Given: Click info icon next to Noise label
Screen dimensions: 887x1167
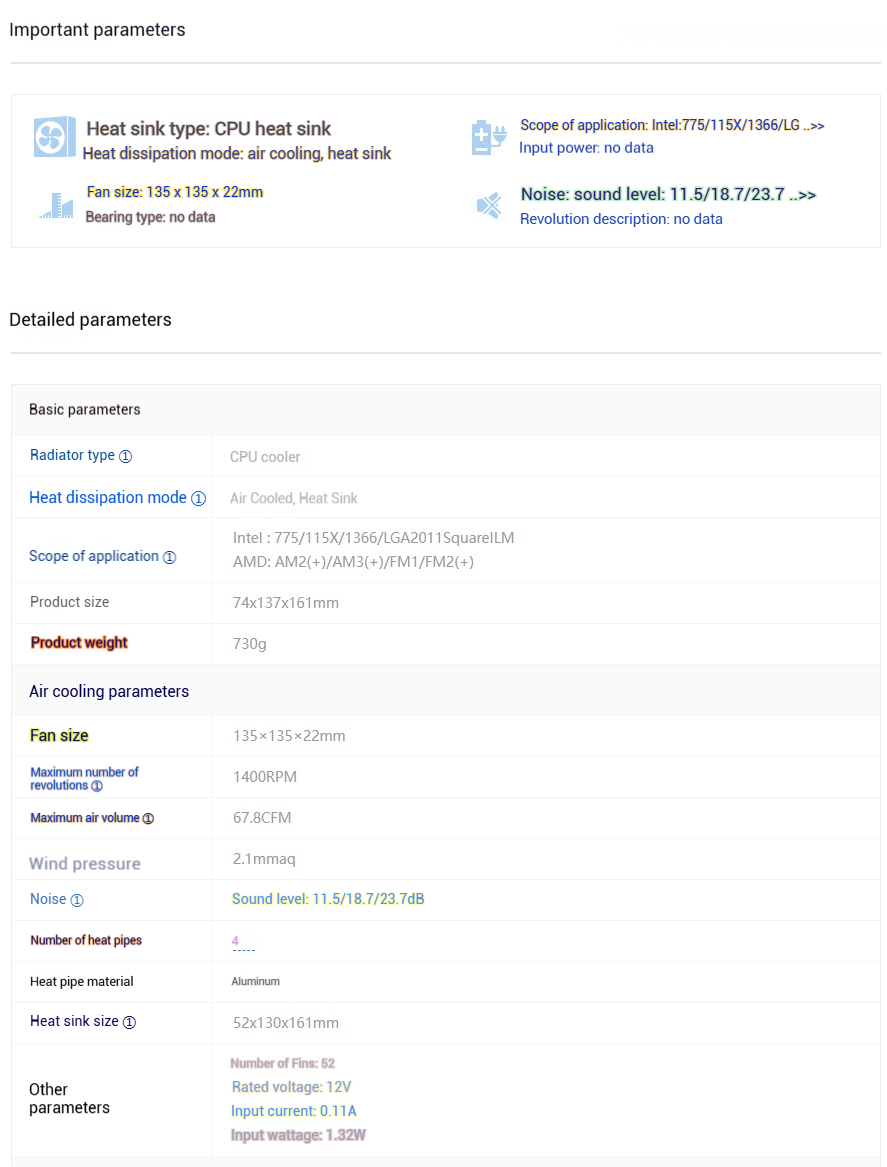Looking at the screenshot, I should (77, 901).
